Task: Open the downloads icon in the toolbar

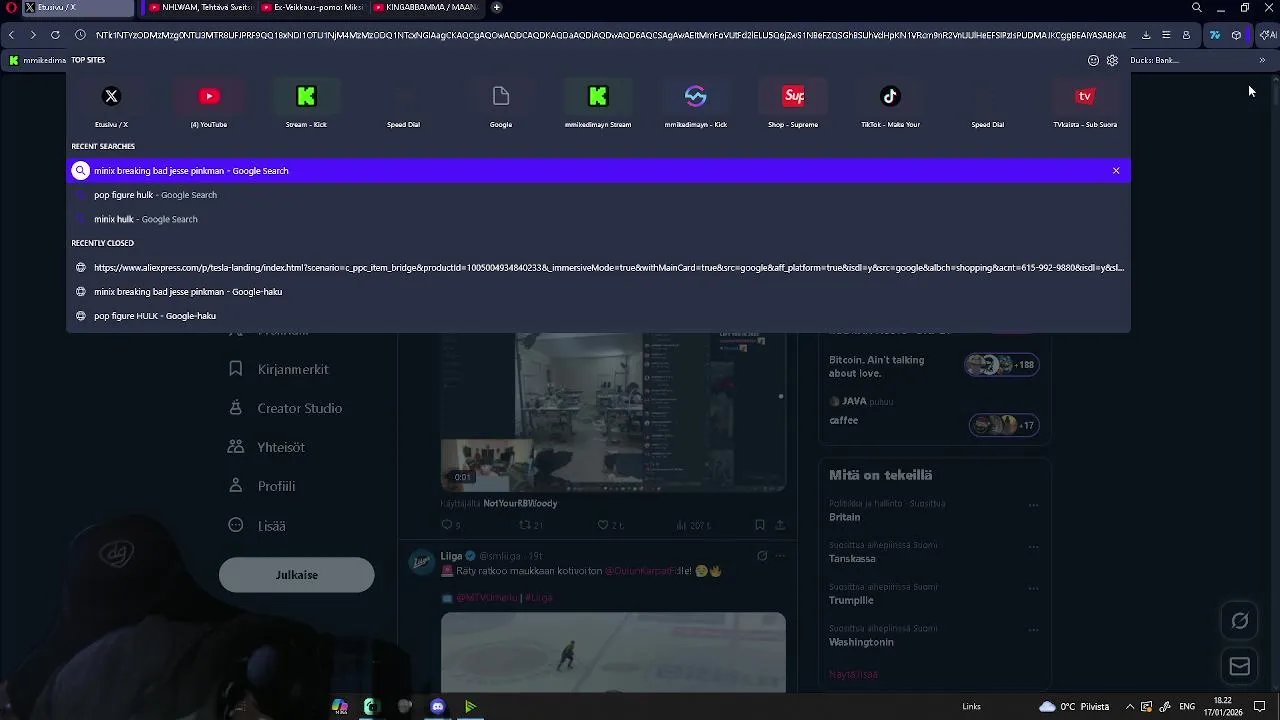Action: click(x=1146, y=35)
